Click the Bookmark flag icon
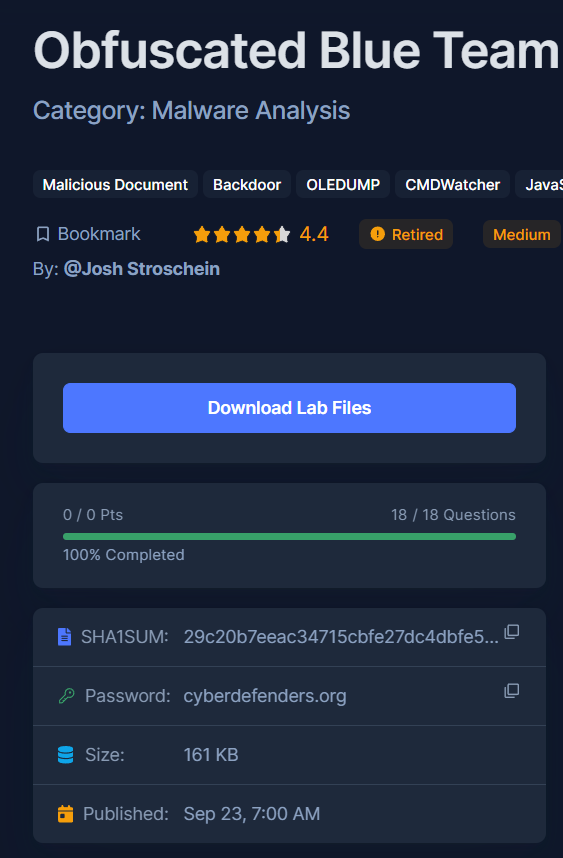The image size is (563, 858). [43, 234]
